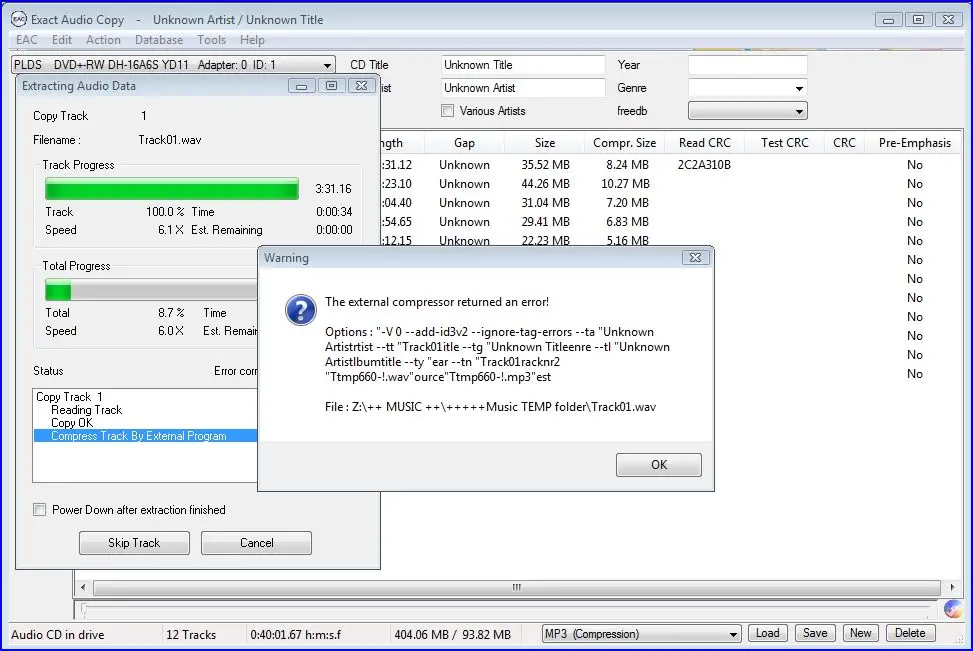Click OK in the Warning dialog
The height and width of the screenshot is (651, 973).
[659, 465]
